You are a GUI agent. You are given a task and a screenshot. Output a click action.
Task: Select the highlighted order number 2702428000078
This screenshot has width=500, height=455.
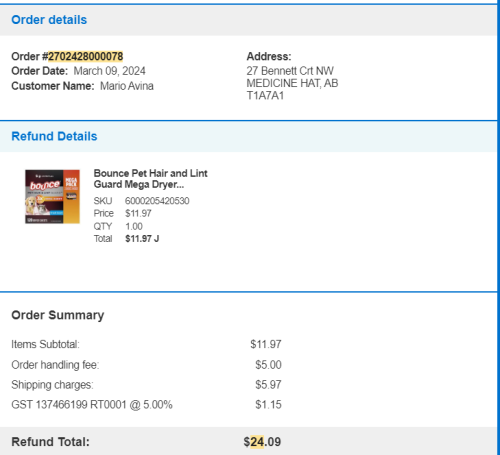[x=86, y=56]
